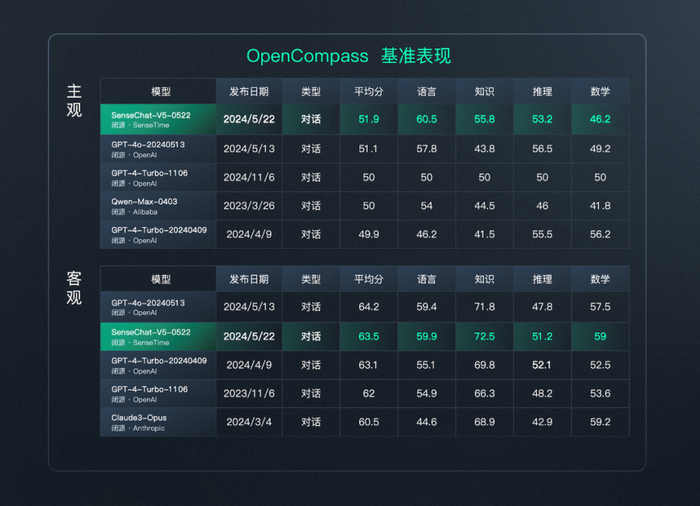Click the reasoning score 56.5
The width and height of the screenshot is (700, 506).
(x=542, y=149)
